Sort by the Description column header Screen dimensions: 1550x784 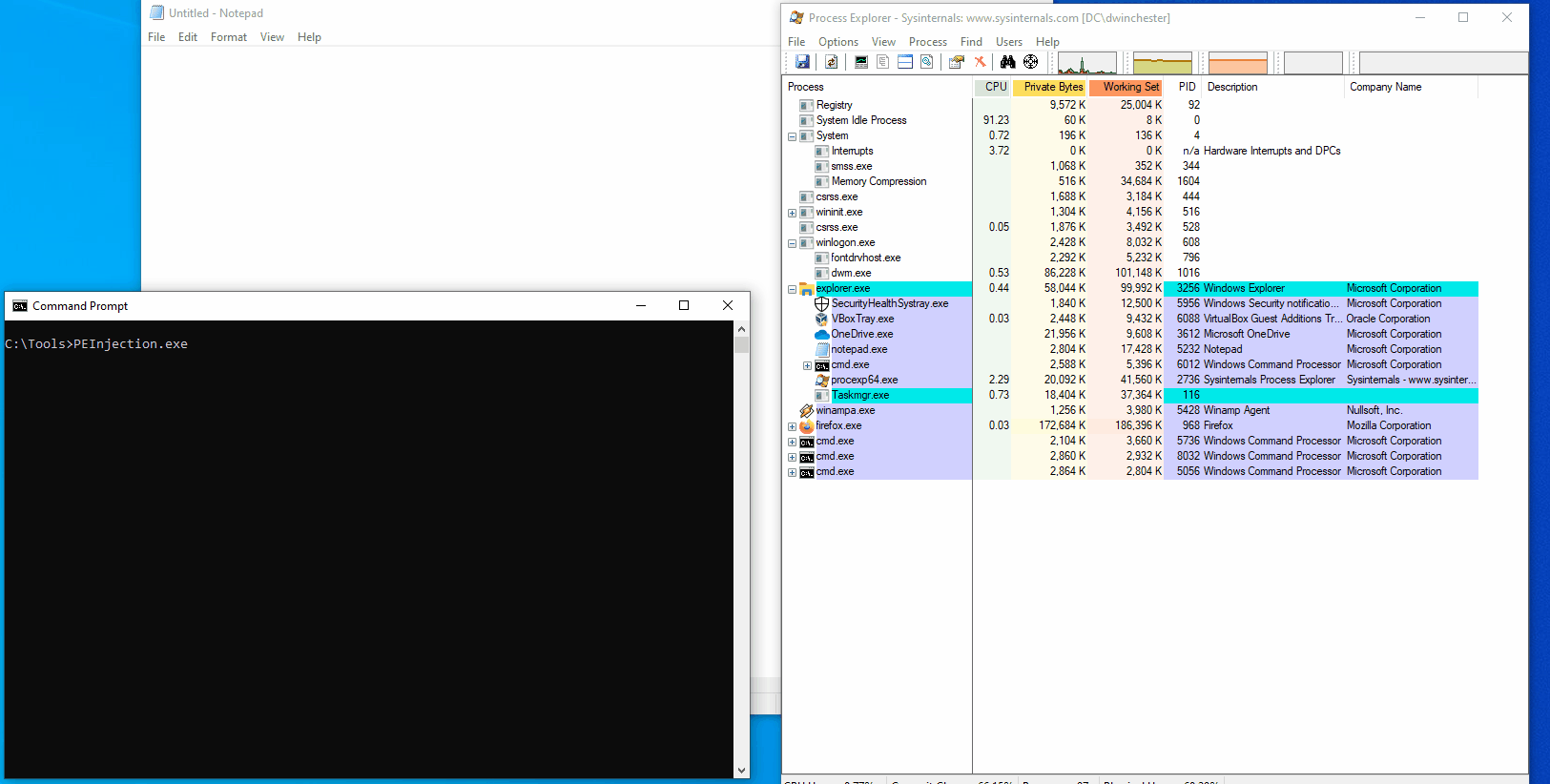1273,87
